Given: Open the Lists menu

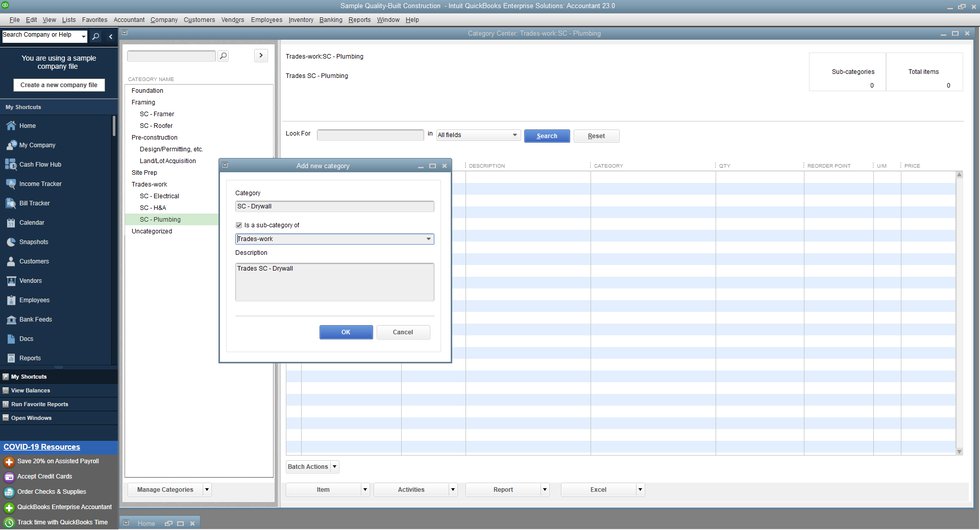Looking at the screenshot, I should coord(69,20).
